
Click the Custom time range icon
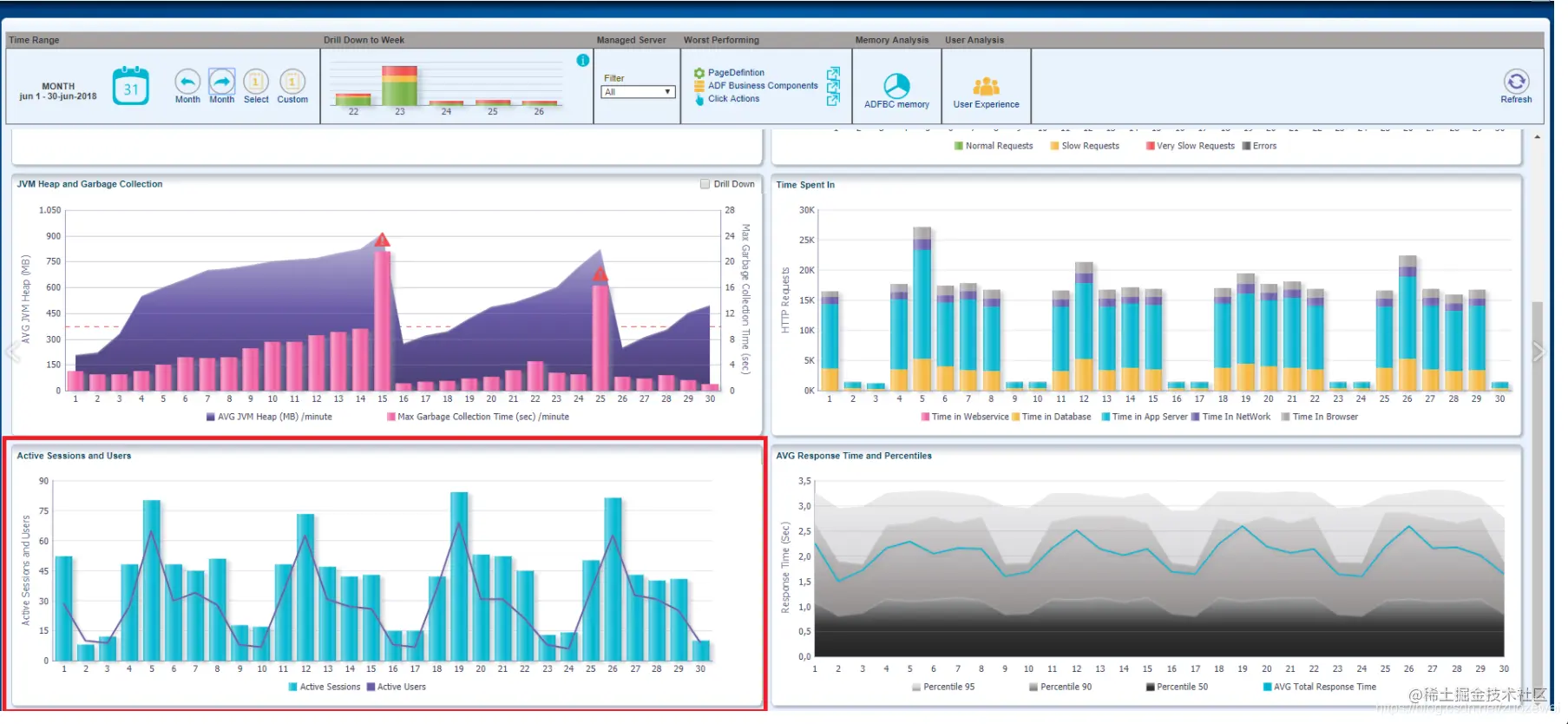pos(292,82)
